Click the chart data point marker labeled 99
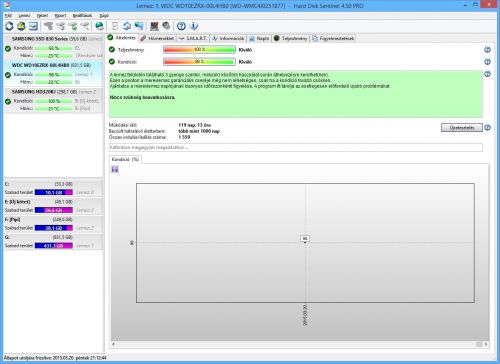Image resolution: width=500 pixels, height=364 pixels. pyautogui.click(x=305, y=239)
